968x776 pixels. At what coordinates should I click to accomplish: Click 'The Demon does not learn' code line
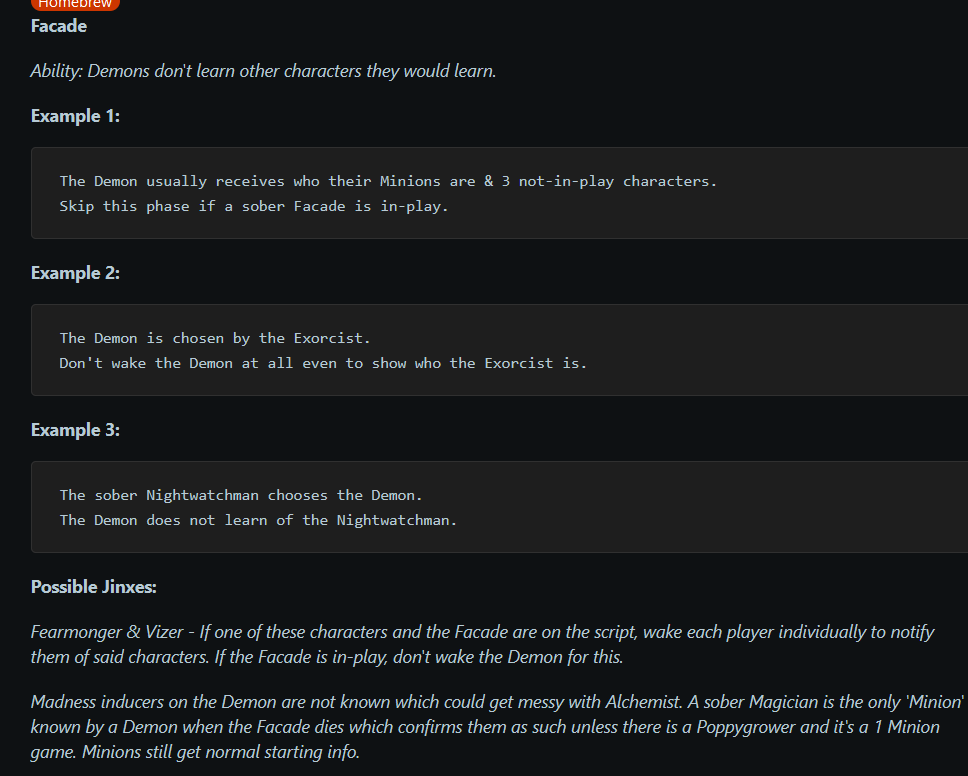click(258, 520)
